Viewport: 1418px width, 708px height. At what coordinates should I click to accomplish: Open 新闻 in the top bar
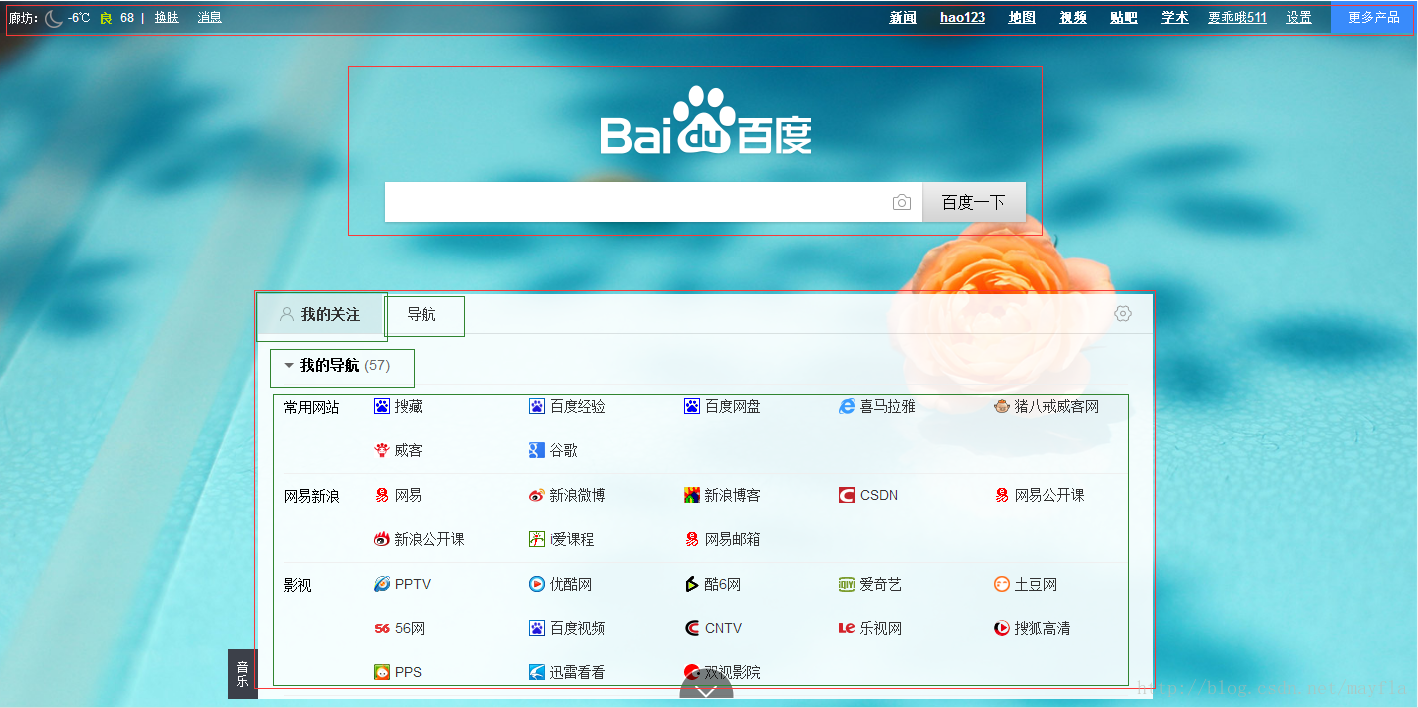click(x=903, y=17)
